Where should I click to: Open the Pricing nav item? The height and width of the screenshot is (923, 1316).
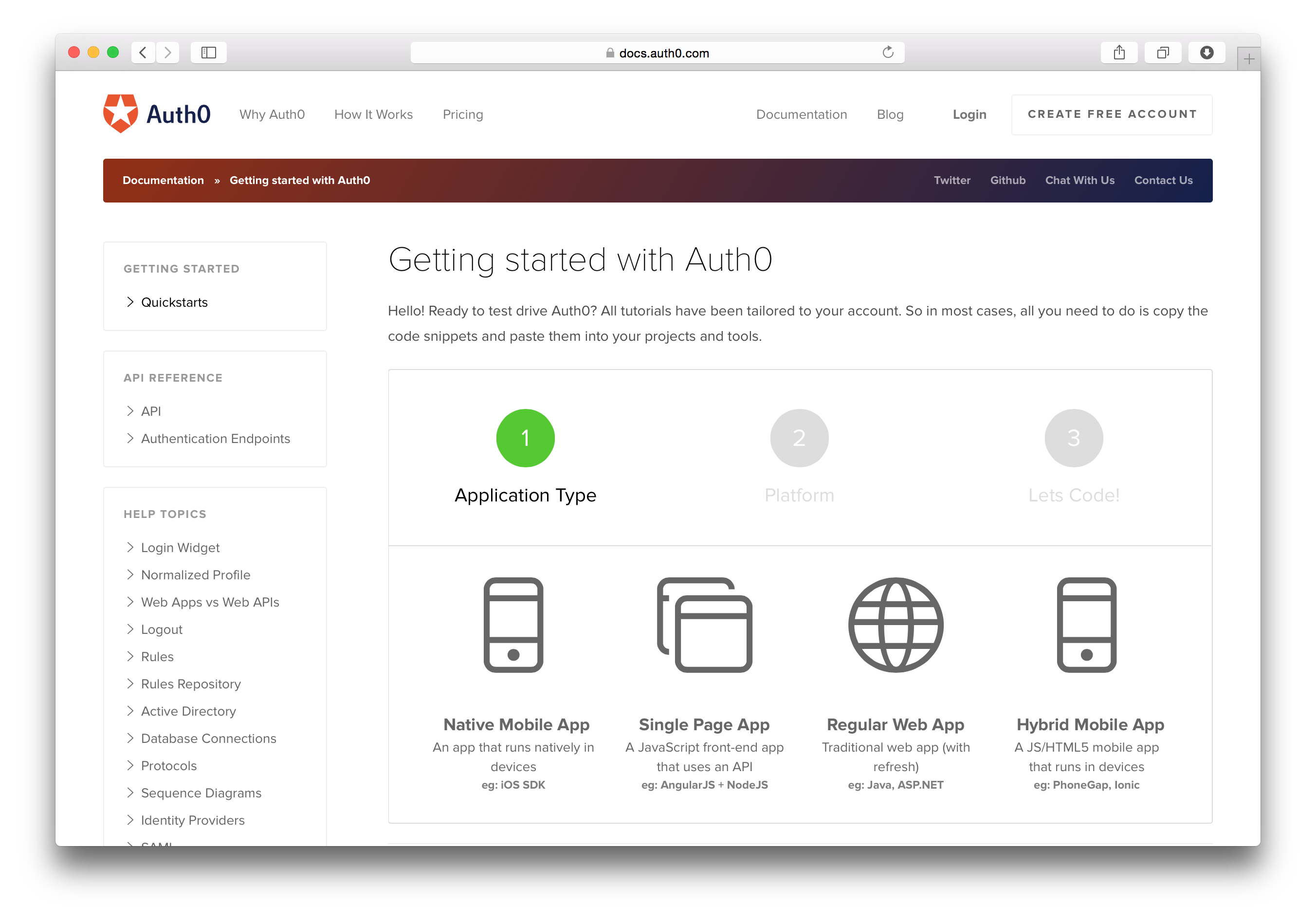(462, 115)
